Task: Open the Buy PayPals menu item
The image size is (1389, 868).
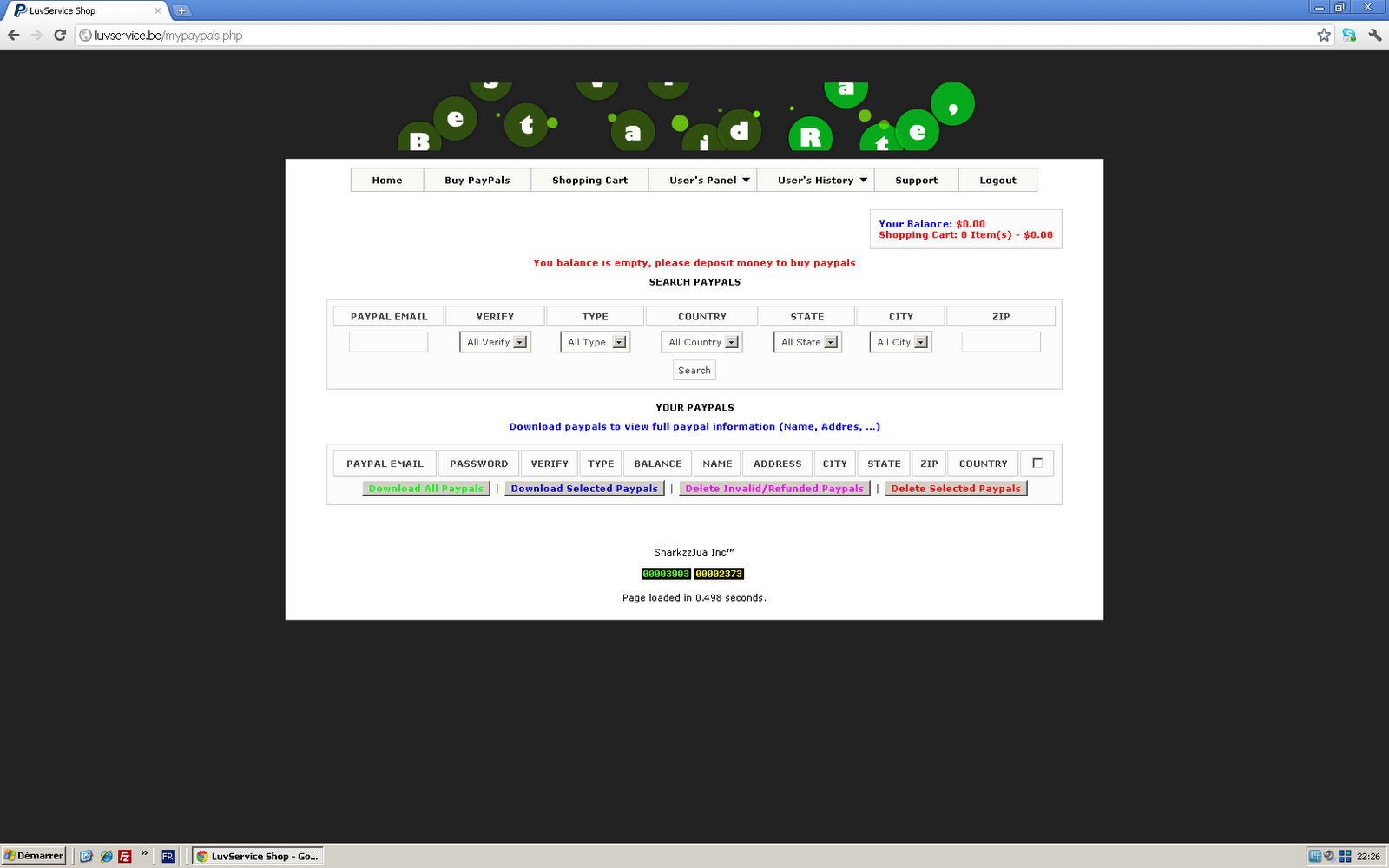Action: pos(477,180)
